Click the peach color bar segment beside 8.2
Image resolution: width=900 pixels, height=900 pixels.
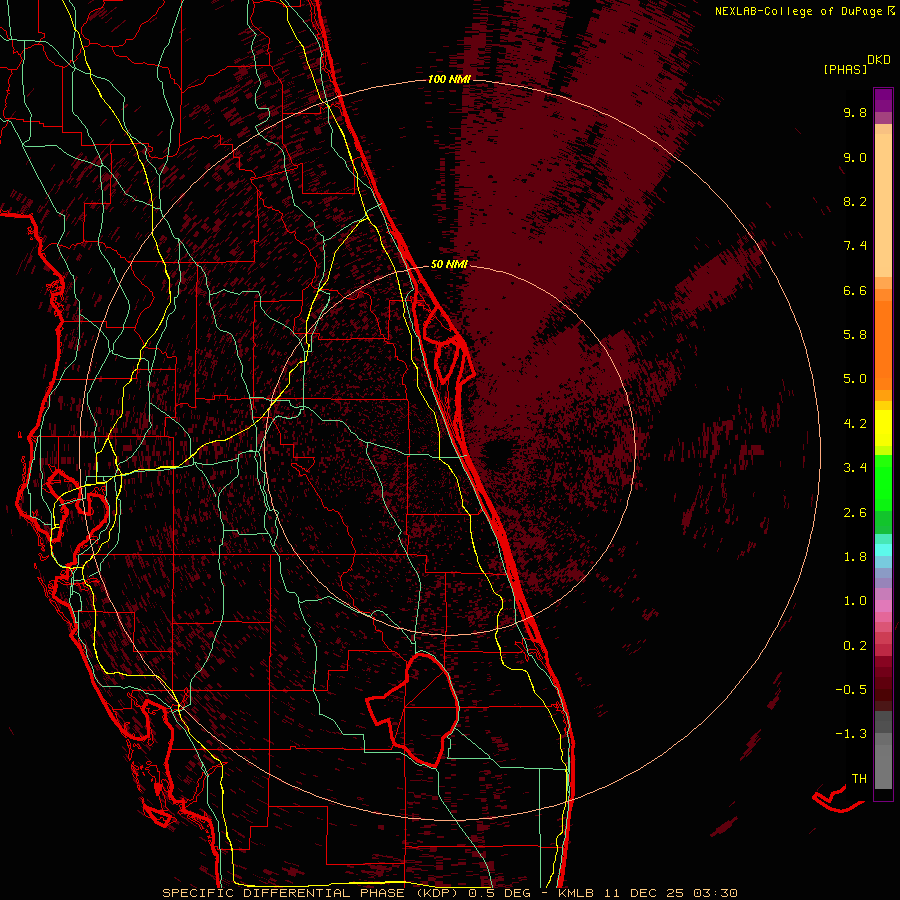coord(883,205)
